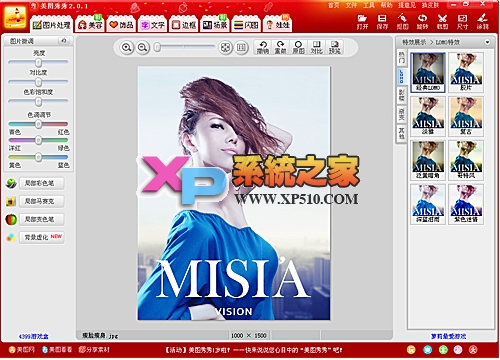Click the 预览 preview button
Viewport: 500px width, 360px height.
[334, 47]
